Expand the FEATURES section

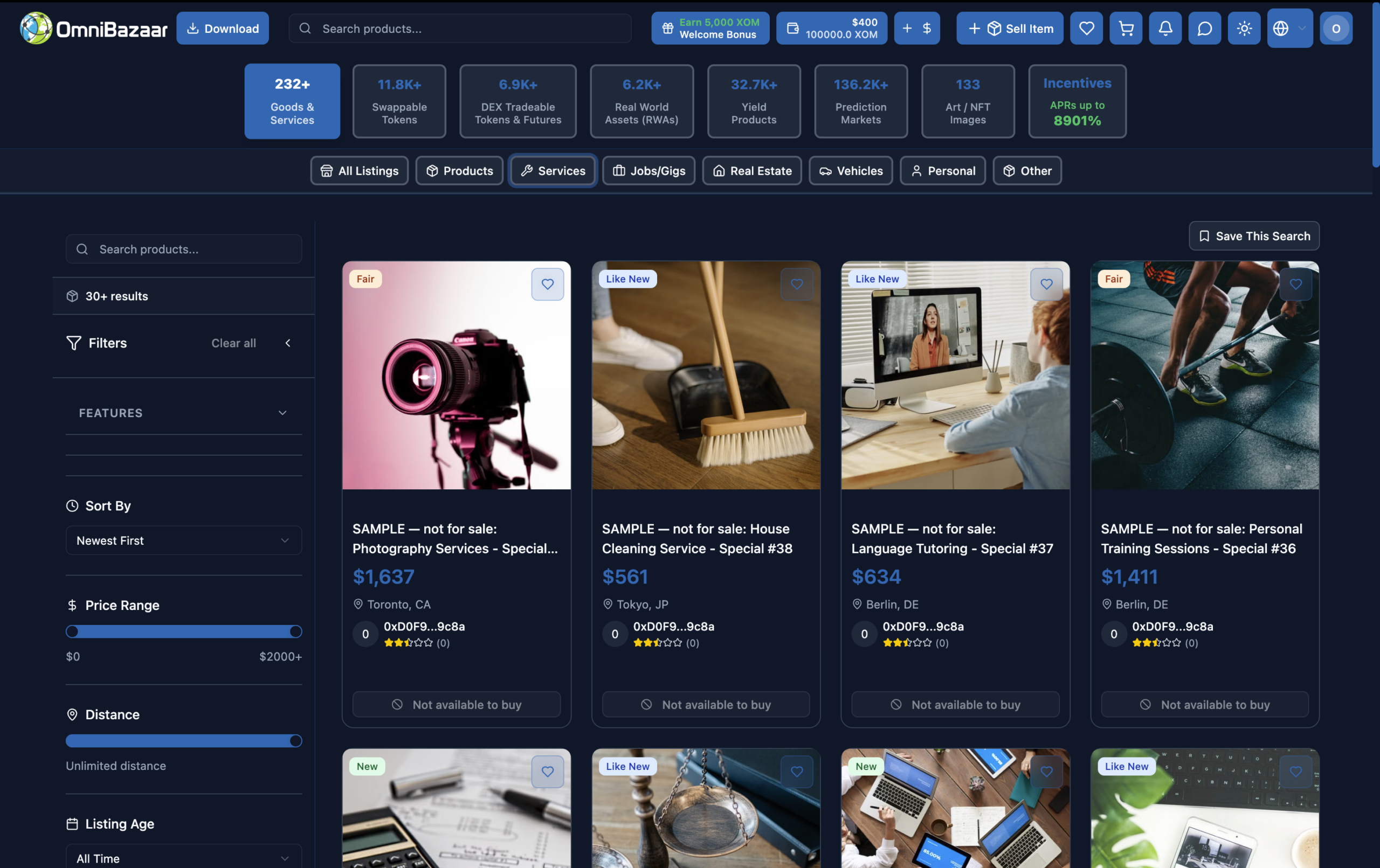184,413
